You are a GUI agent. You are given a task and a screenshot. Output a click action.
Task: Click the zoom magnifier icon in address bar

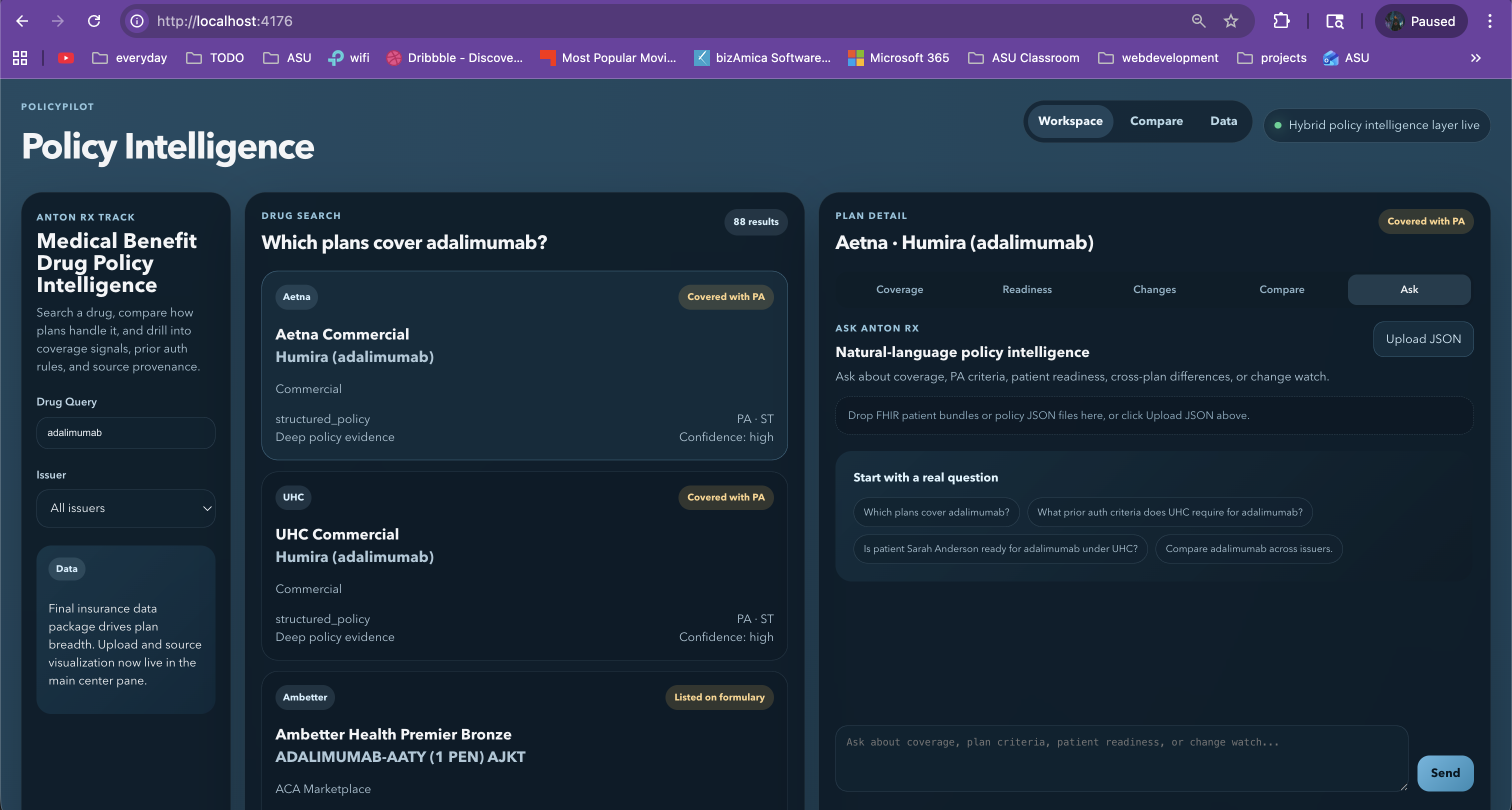(x=1198, y=21)
